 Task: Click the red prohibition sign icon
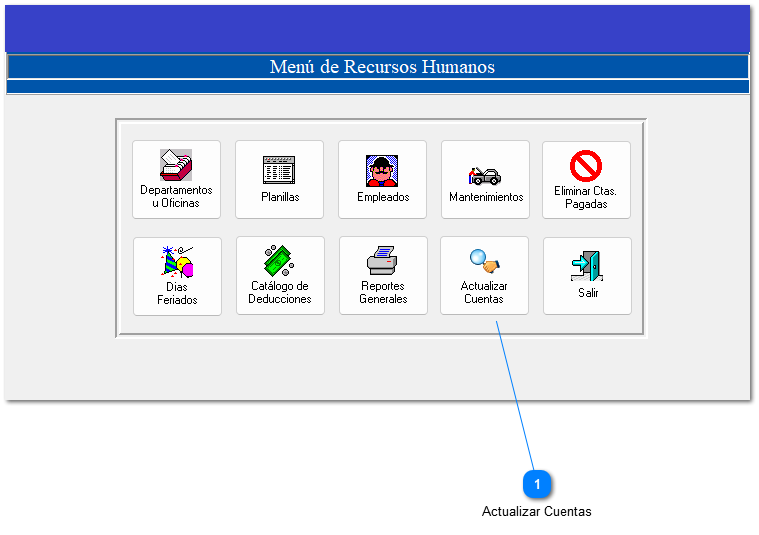click(x=585, y=166)
